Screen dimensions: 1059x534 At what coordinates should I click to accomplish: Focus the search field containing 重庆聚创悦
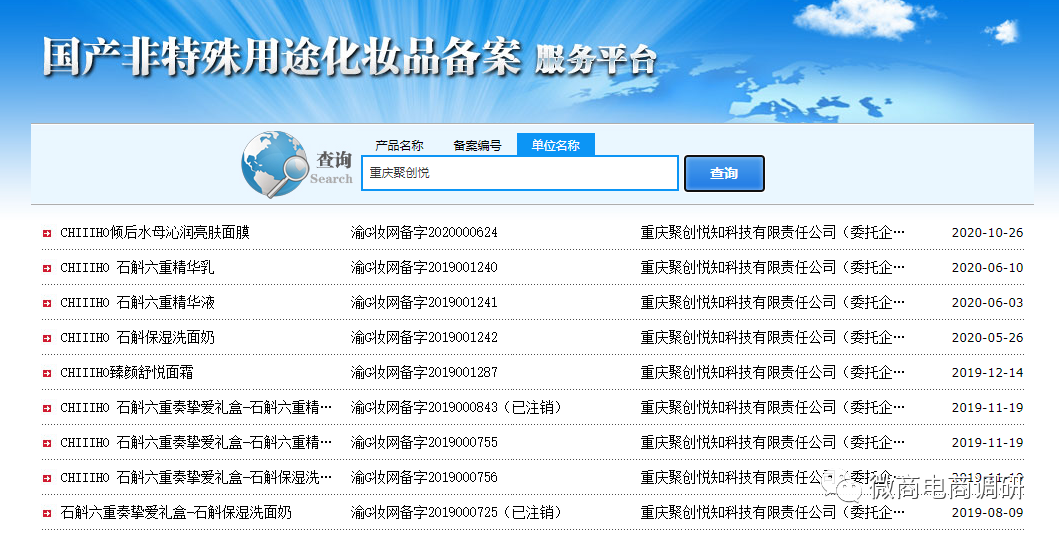point(519,173)
